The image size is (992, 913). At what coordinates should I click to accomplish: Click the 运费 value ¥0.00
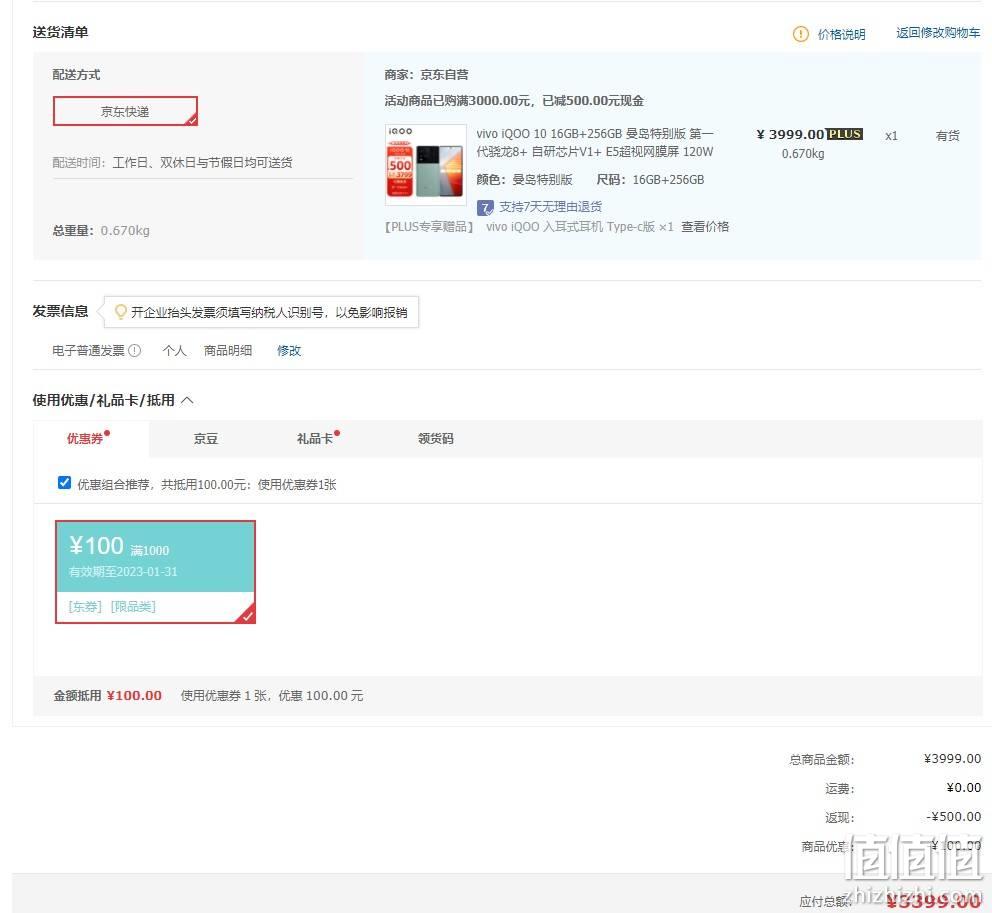pos(964,788)
